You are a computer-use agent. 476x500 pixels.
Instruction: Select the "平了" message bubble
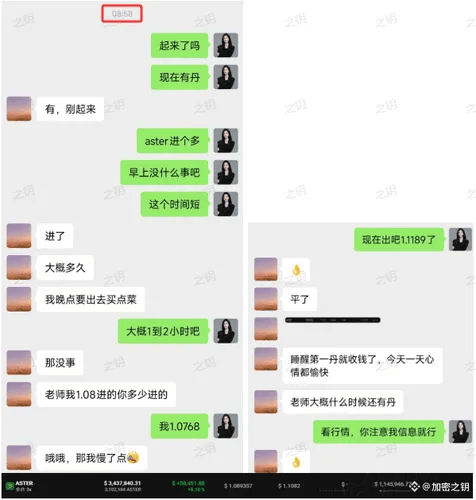(x=299, y=299)
